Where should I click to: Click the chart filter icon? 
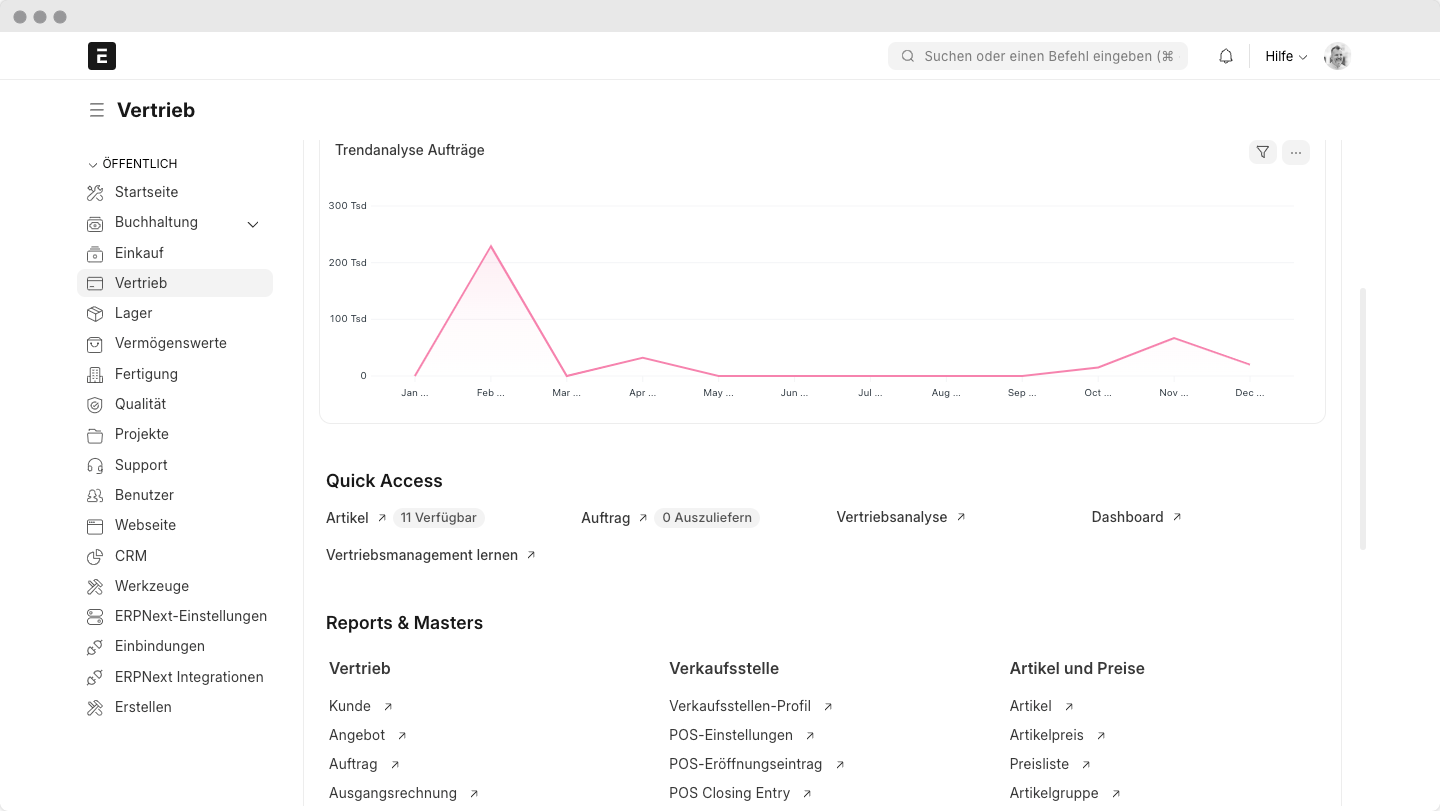[1262, 152]
